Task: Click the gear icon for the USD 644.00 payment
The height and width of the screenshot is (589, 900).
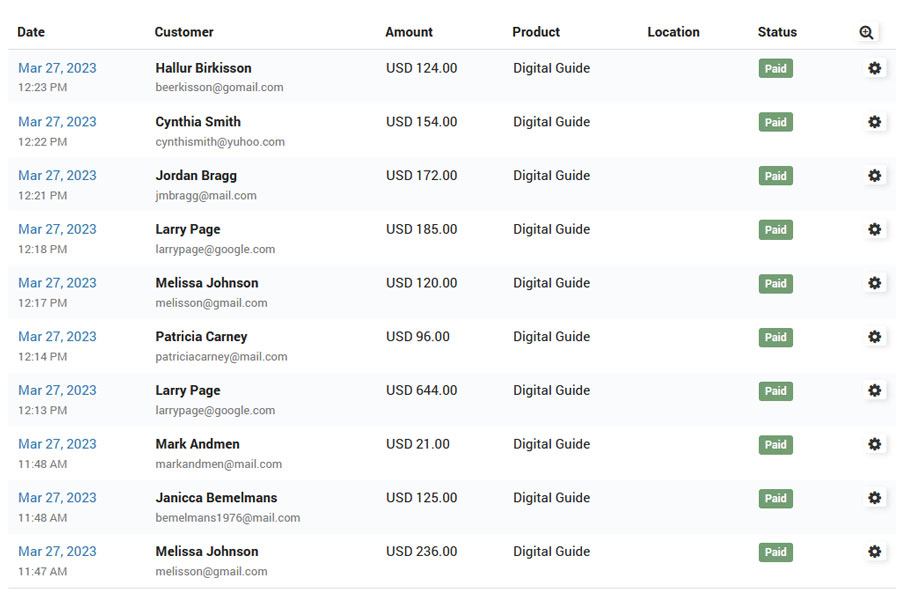Action: pos(875,390)
